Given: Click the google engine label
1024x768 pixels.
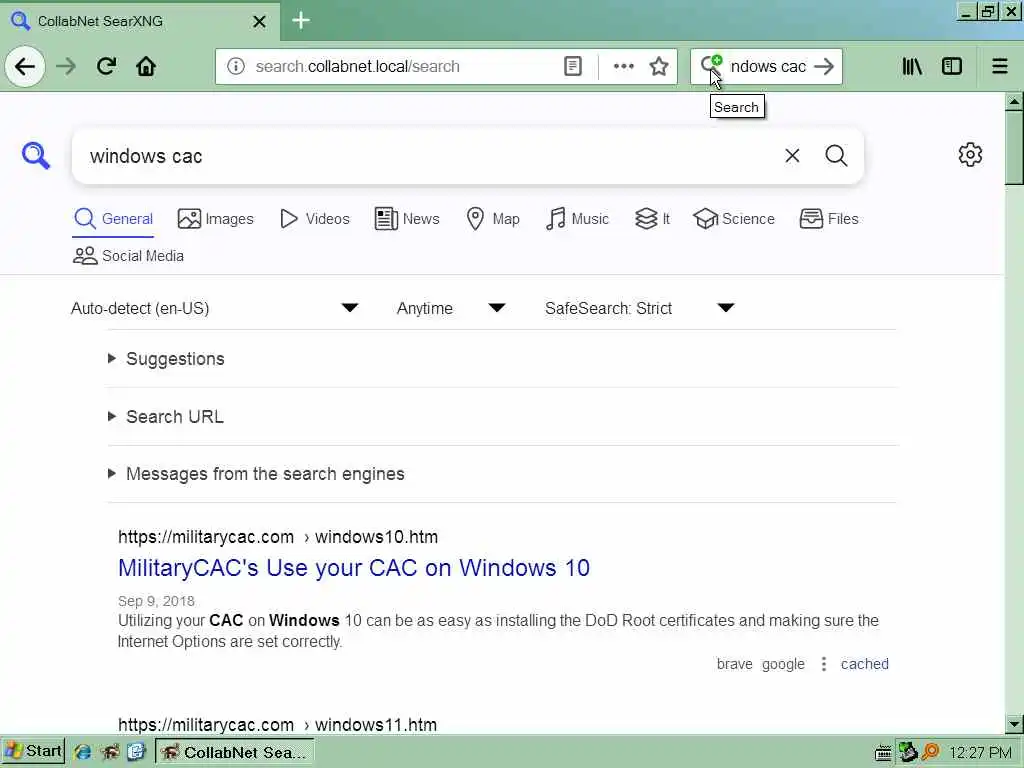Looking at the screenshot, I should 783,664.
